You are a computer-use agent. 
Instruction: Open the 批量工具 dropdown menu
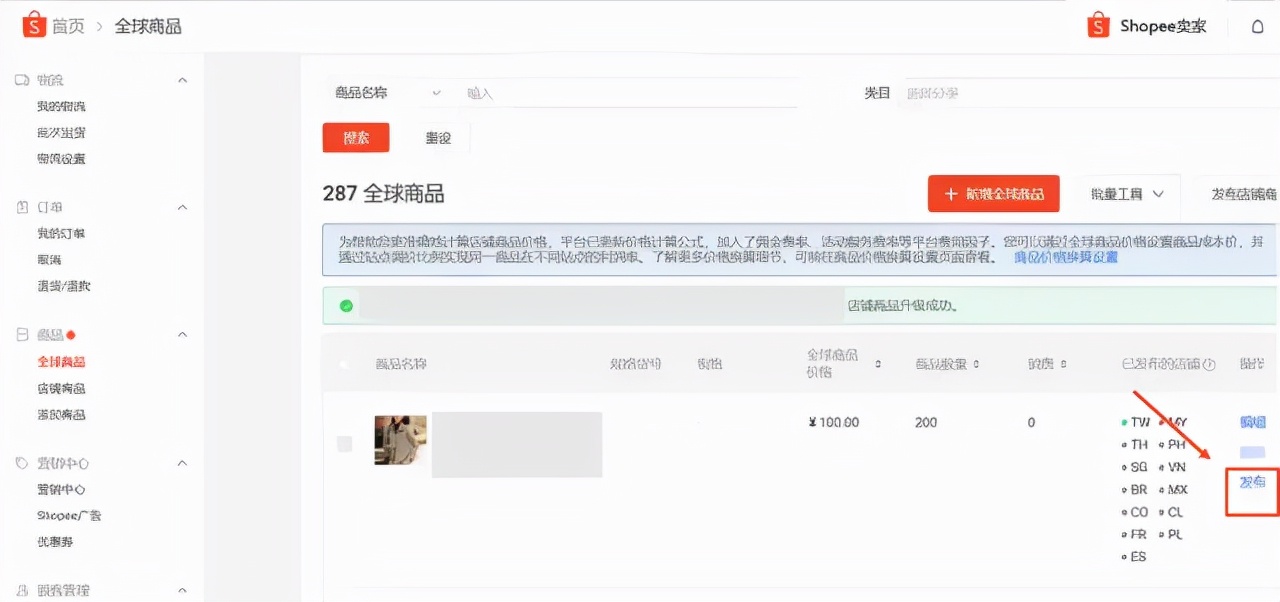pyautogui.click(x=1126, y=194)
